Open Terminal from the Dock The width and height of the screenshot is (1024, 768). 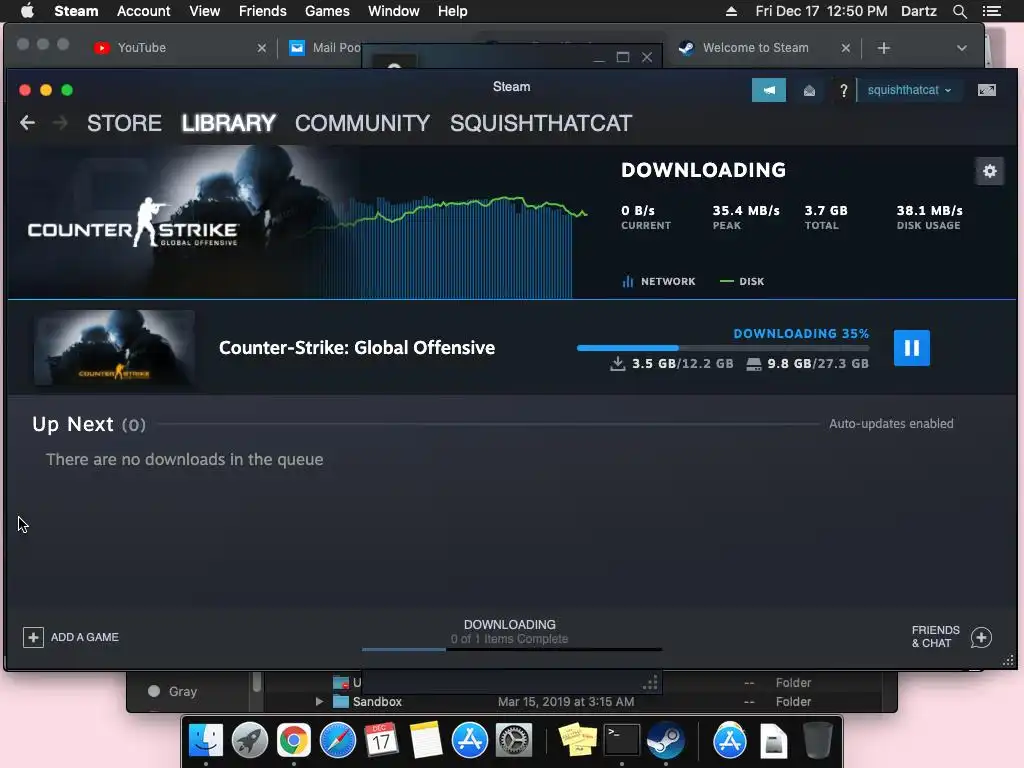(x=622, y=740)
